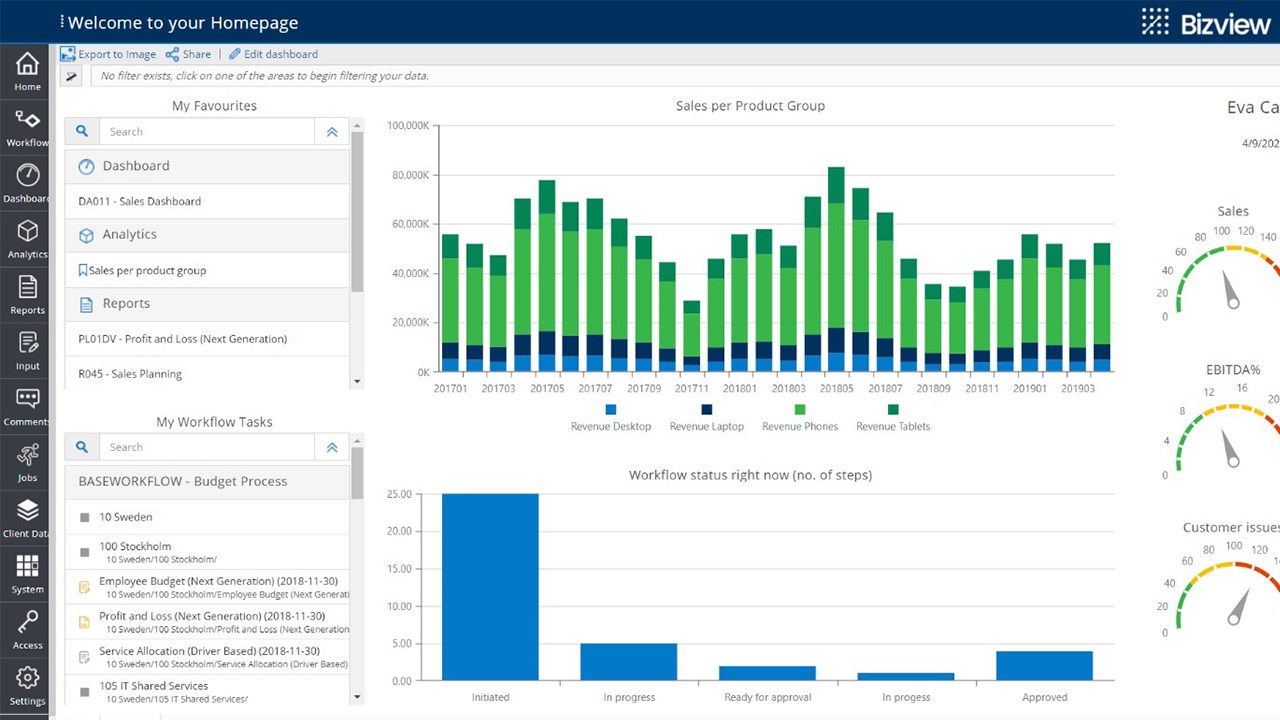This screenshot has width=1280, height=720.
Task: Toggle Revenue Laptop legend swatch
Action: (x=707, y=409)
